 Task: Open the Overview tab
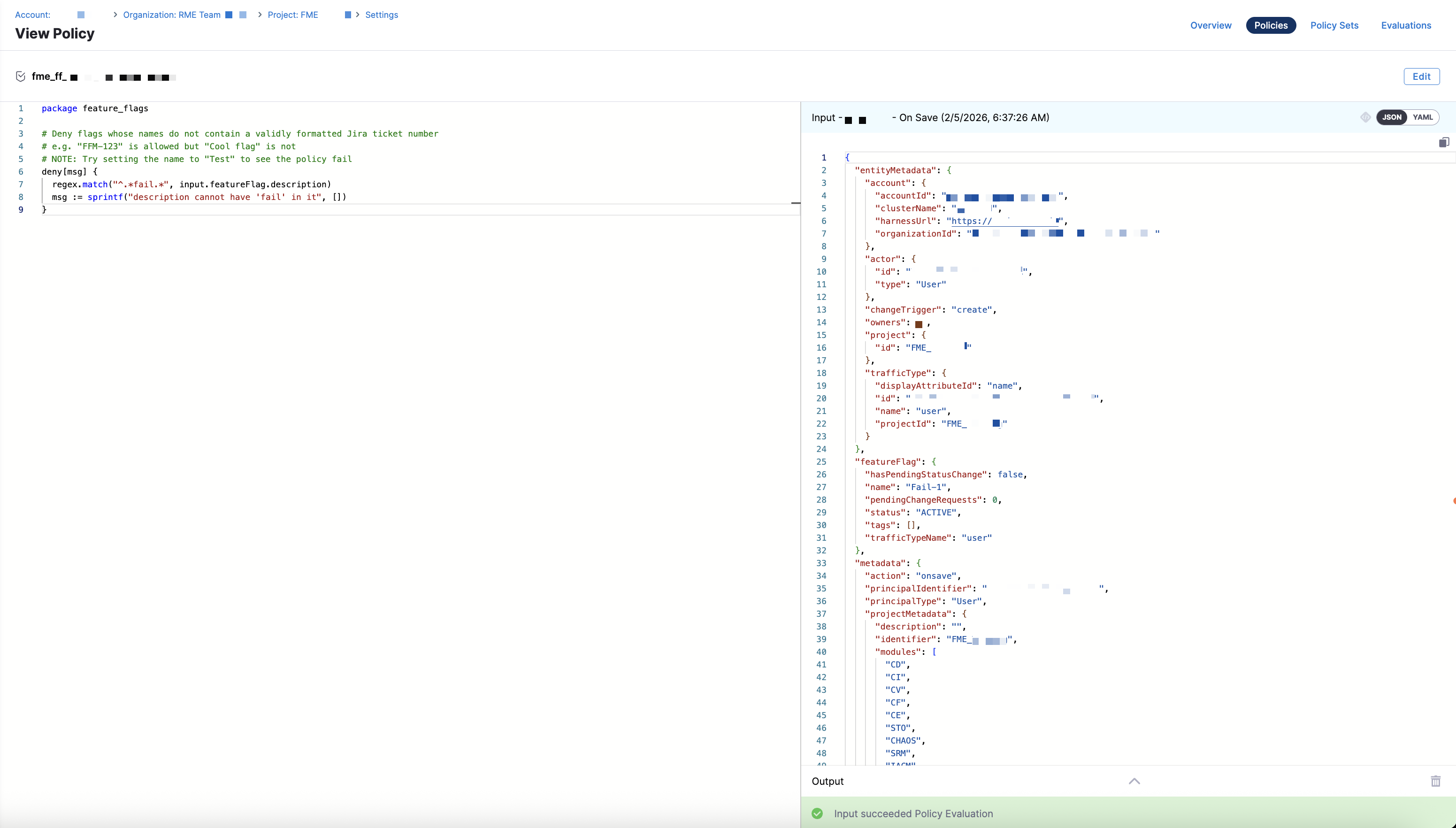[1211, 25]
